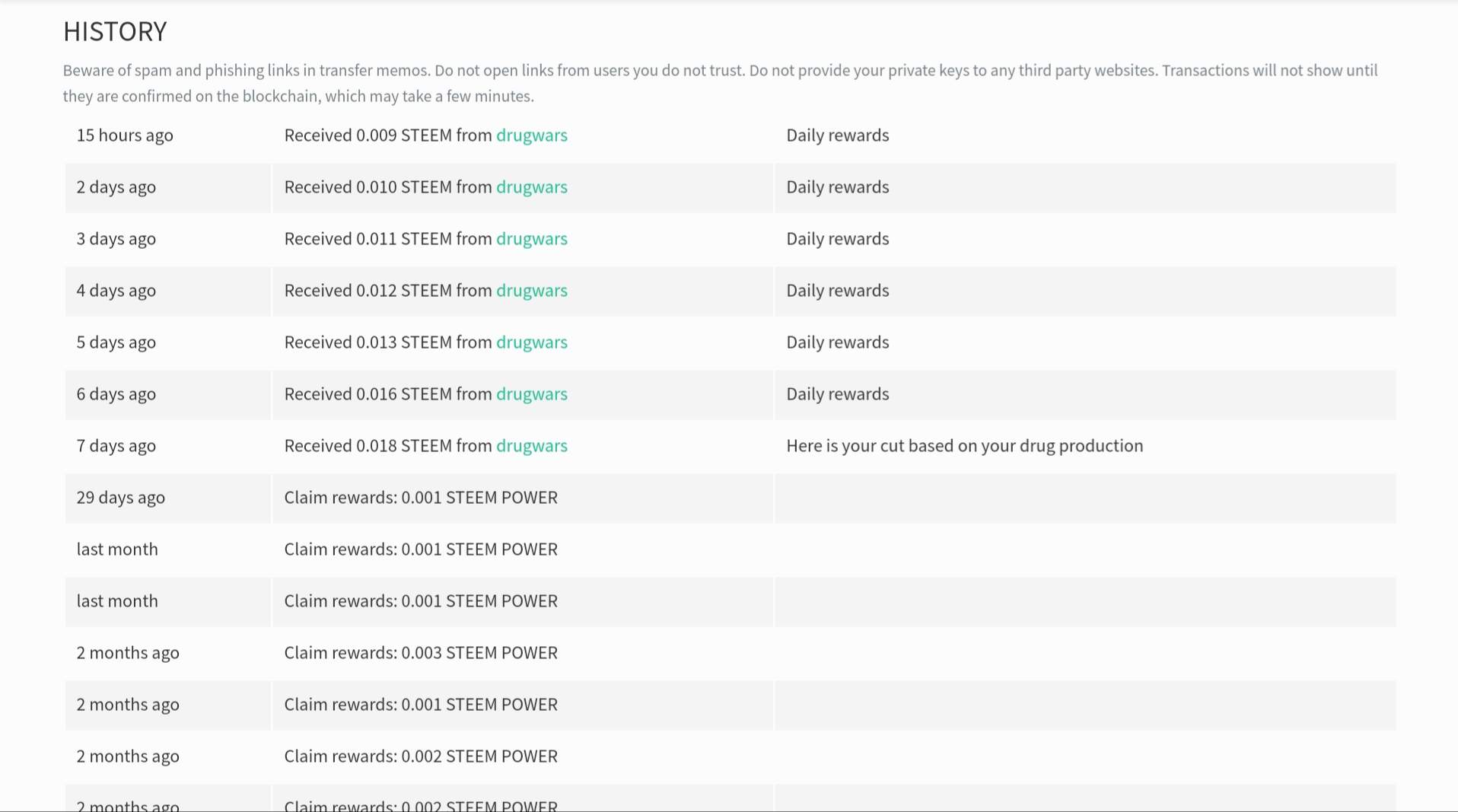Select the '29 days ago' timestamp cell

point(120,498)
